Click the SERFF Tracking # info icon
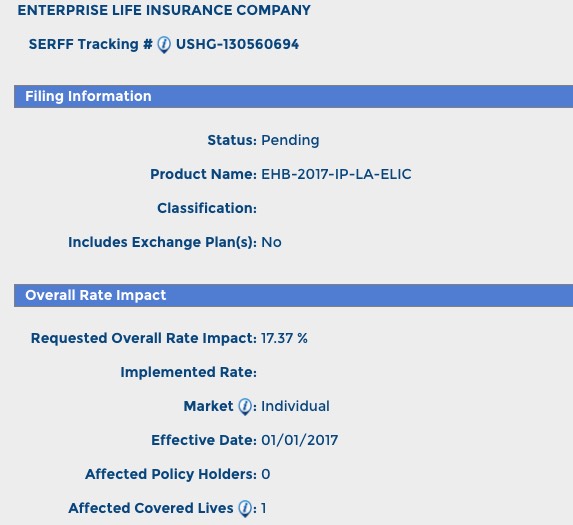 [164, 45]
